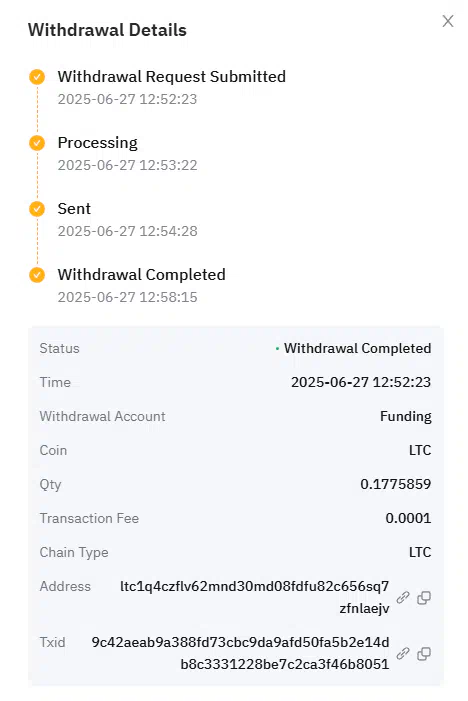
Task: Open the address explorer link icon
Action: (x=403, y=597)
